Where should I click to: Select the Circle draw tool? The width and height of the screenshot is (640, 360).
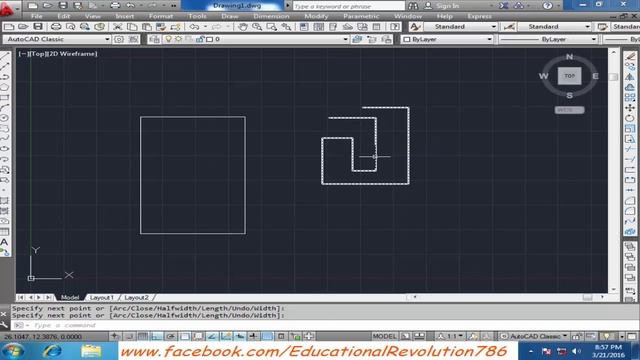(x=4, y=118)
